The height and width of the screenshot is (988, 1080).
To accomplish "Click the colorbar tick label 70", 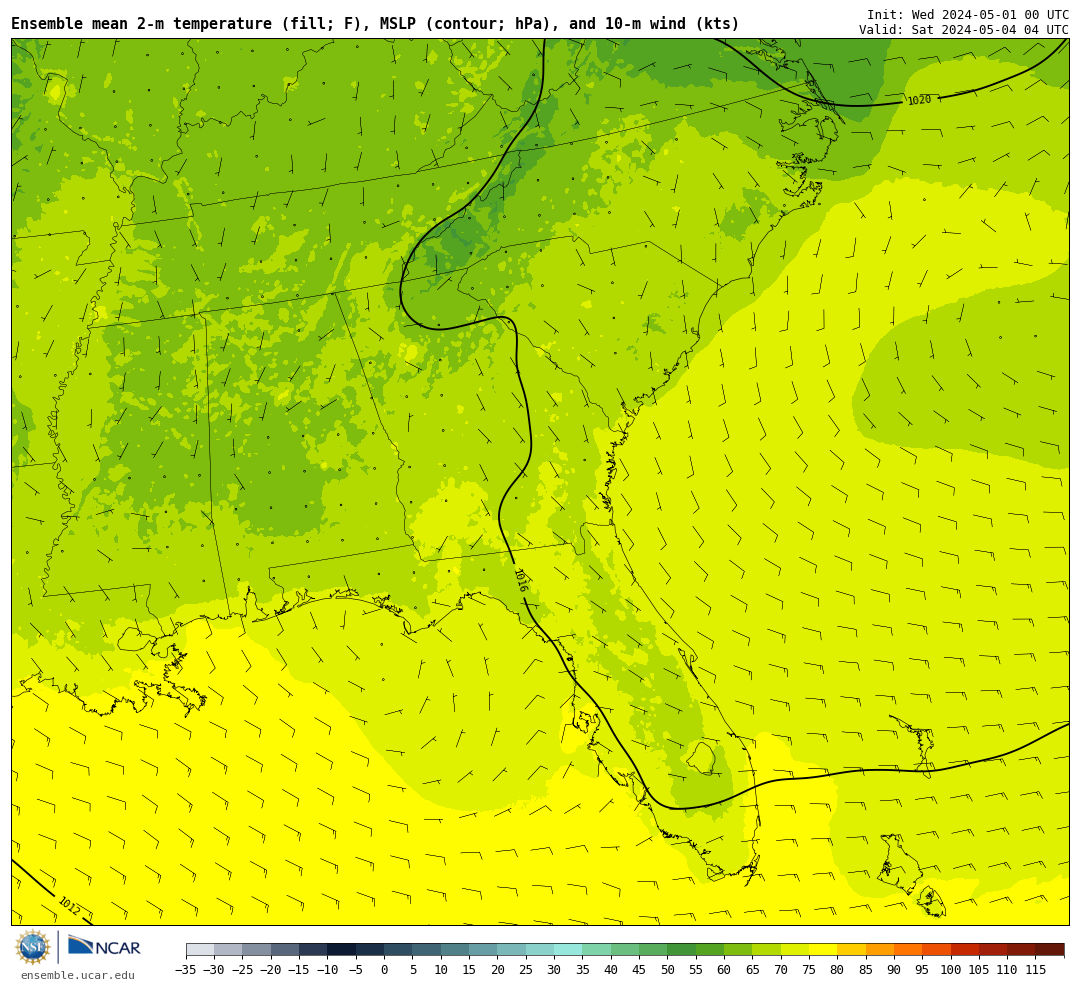I will (780, 969).
